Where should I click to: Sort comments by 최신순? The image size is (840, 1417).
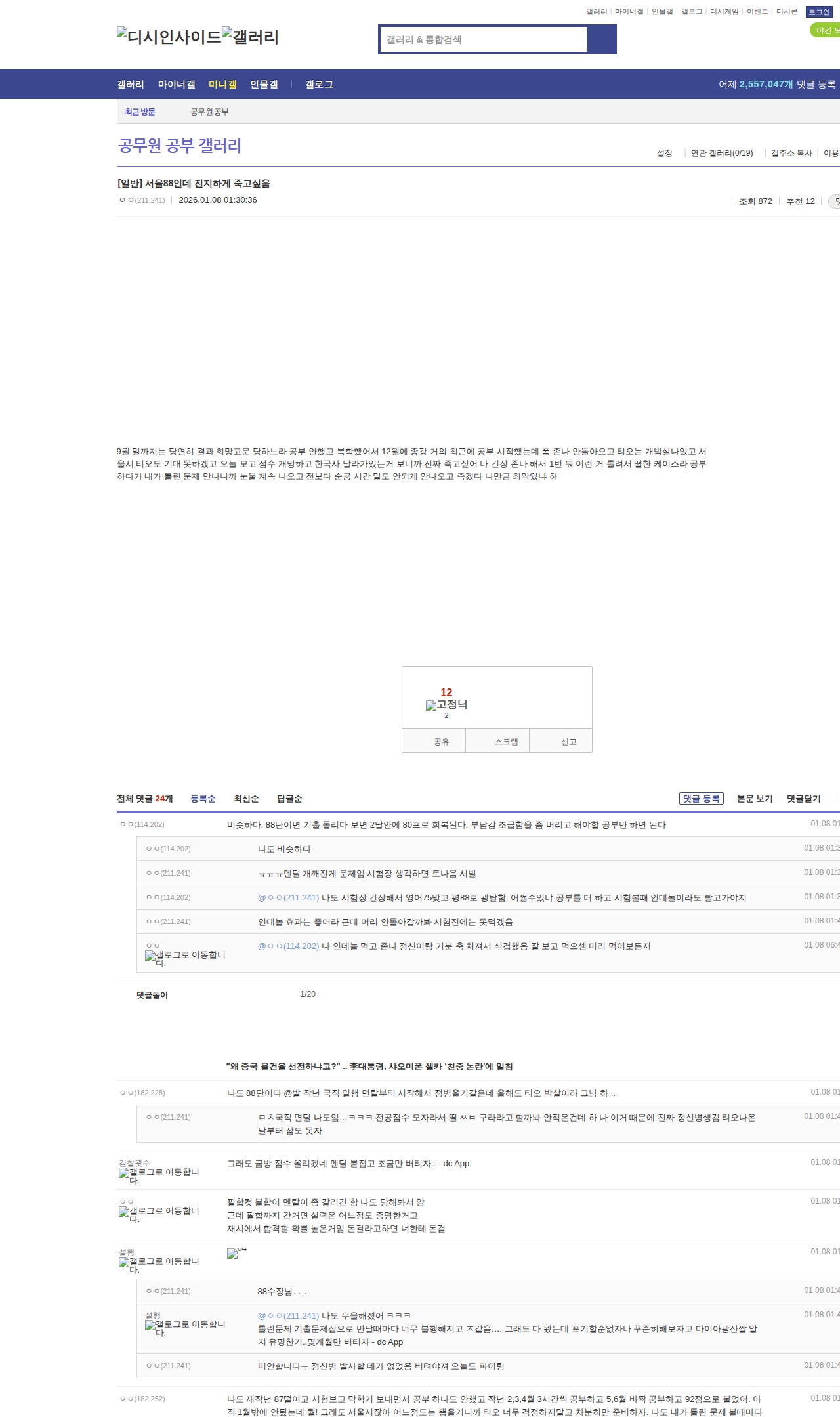click(246, 799)
